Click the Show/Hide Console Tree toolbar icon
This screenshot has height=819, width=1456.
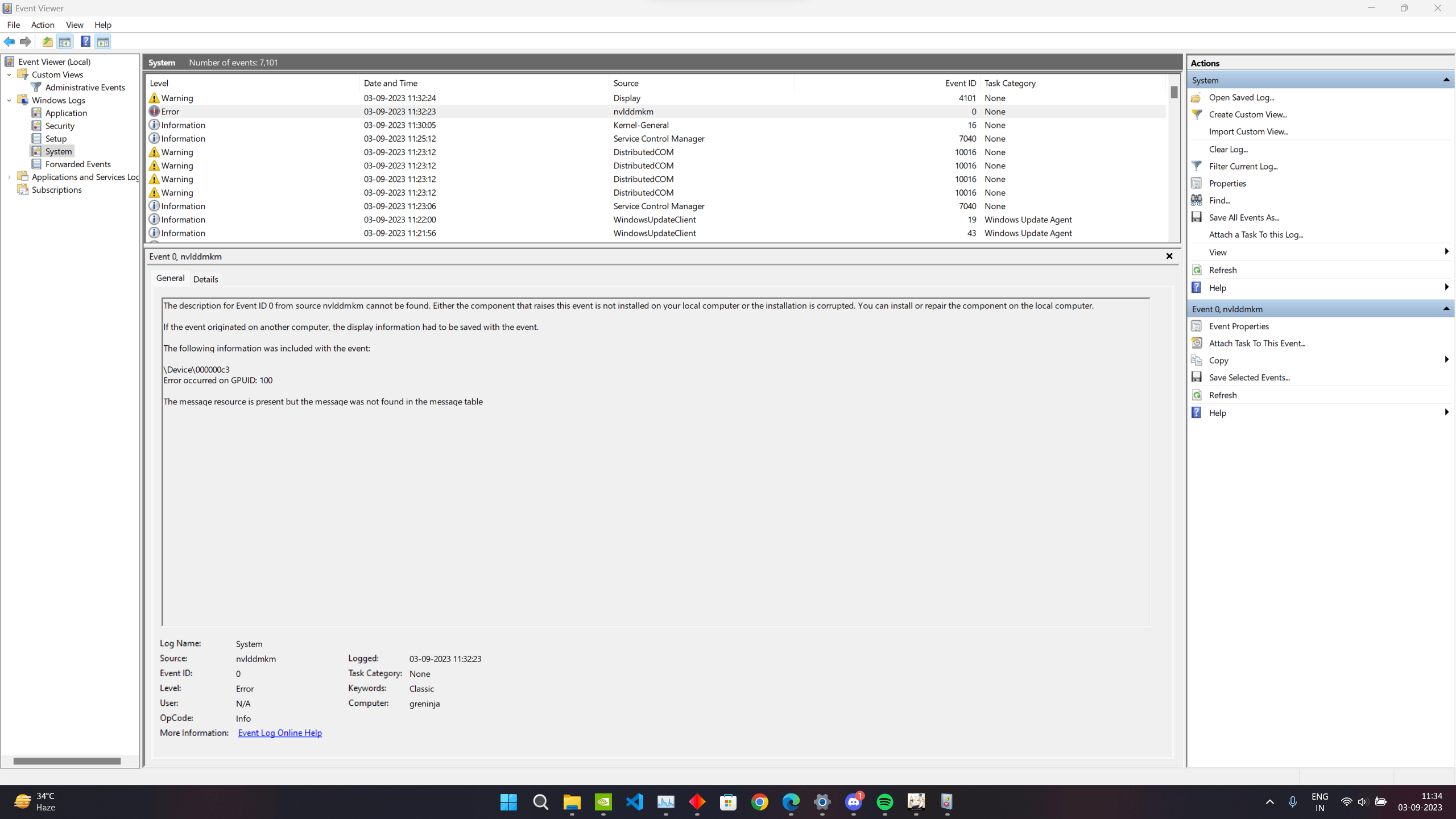(65, 42)
